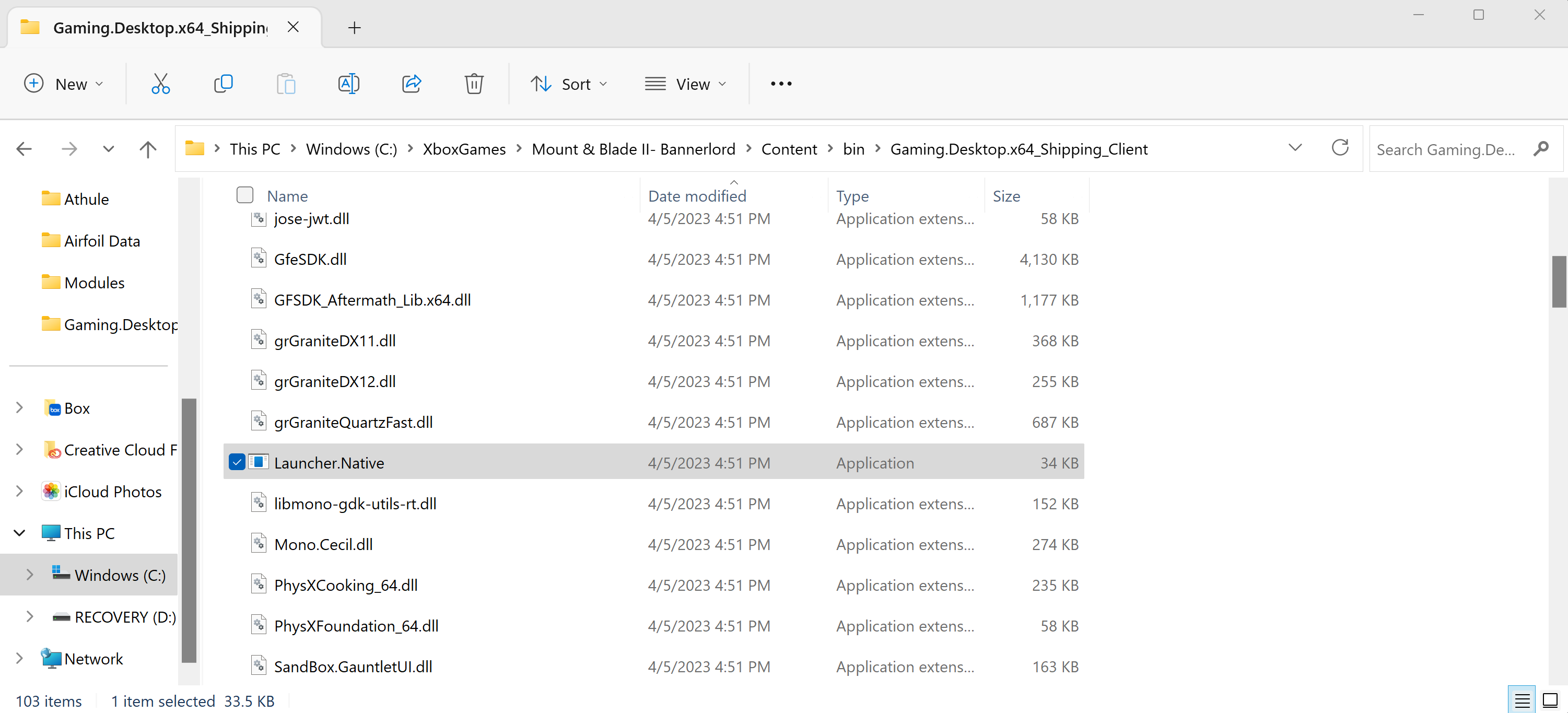1568x713 pixels.
Task: Open the View options dropdown
Action: tap(687, 84)
